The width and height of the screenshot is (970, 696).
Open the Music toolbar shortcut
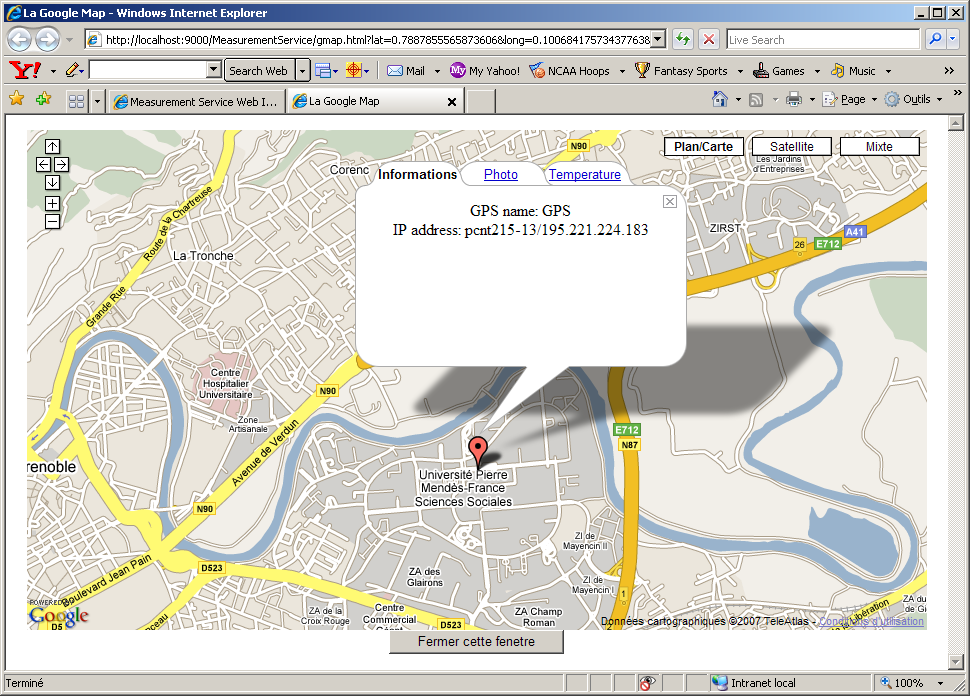point(853,71)
